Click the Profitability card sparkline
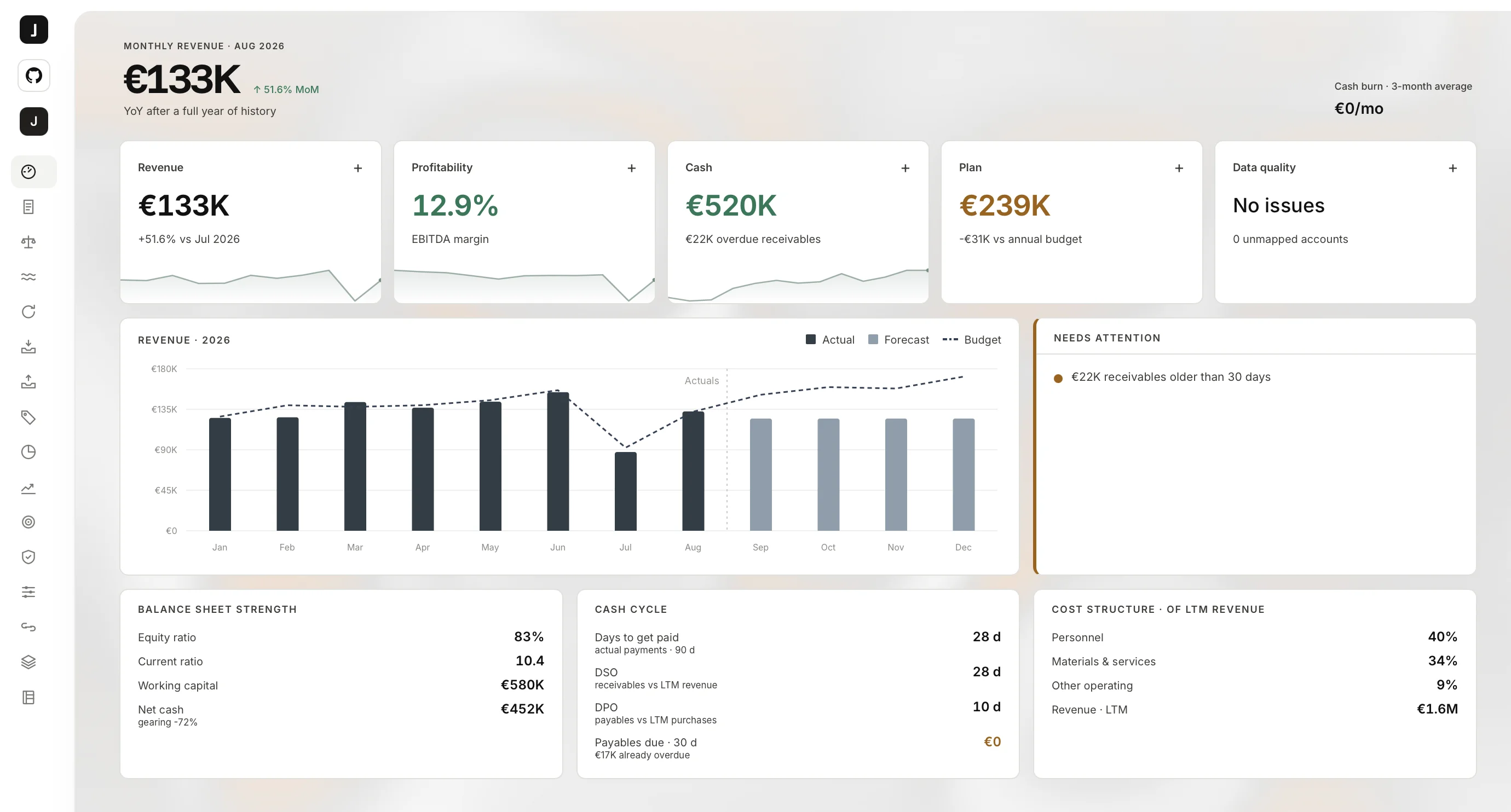Image resolution: width=1511 pixels, height=812 pixels. tap(524, 285)
